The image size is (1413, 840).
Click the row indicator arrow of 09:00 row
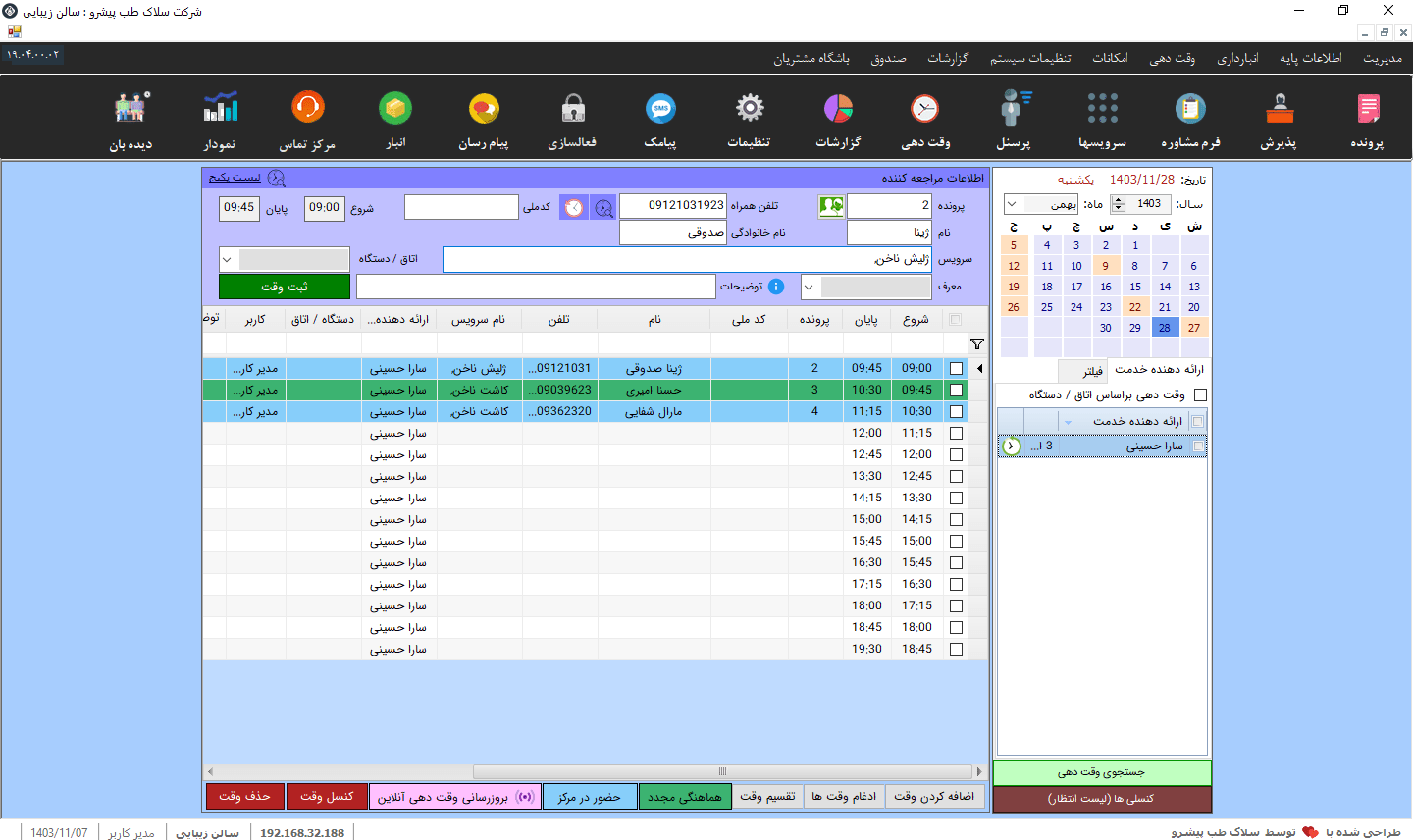979,369
